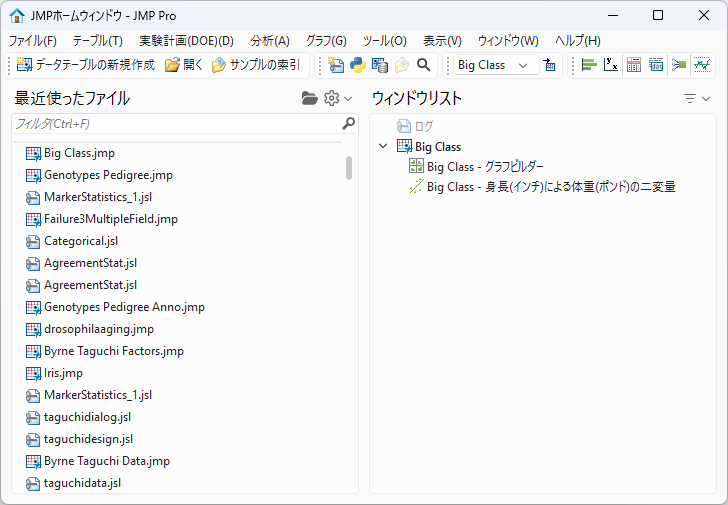728x505 pixels.
Task: Click the log script icon in window list
Action: tap(404, 126)
